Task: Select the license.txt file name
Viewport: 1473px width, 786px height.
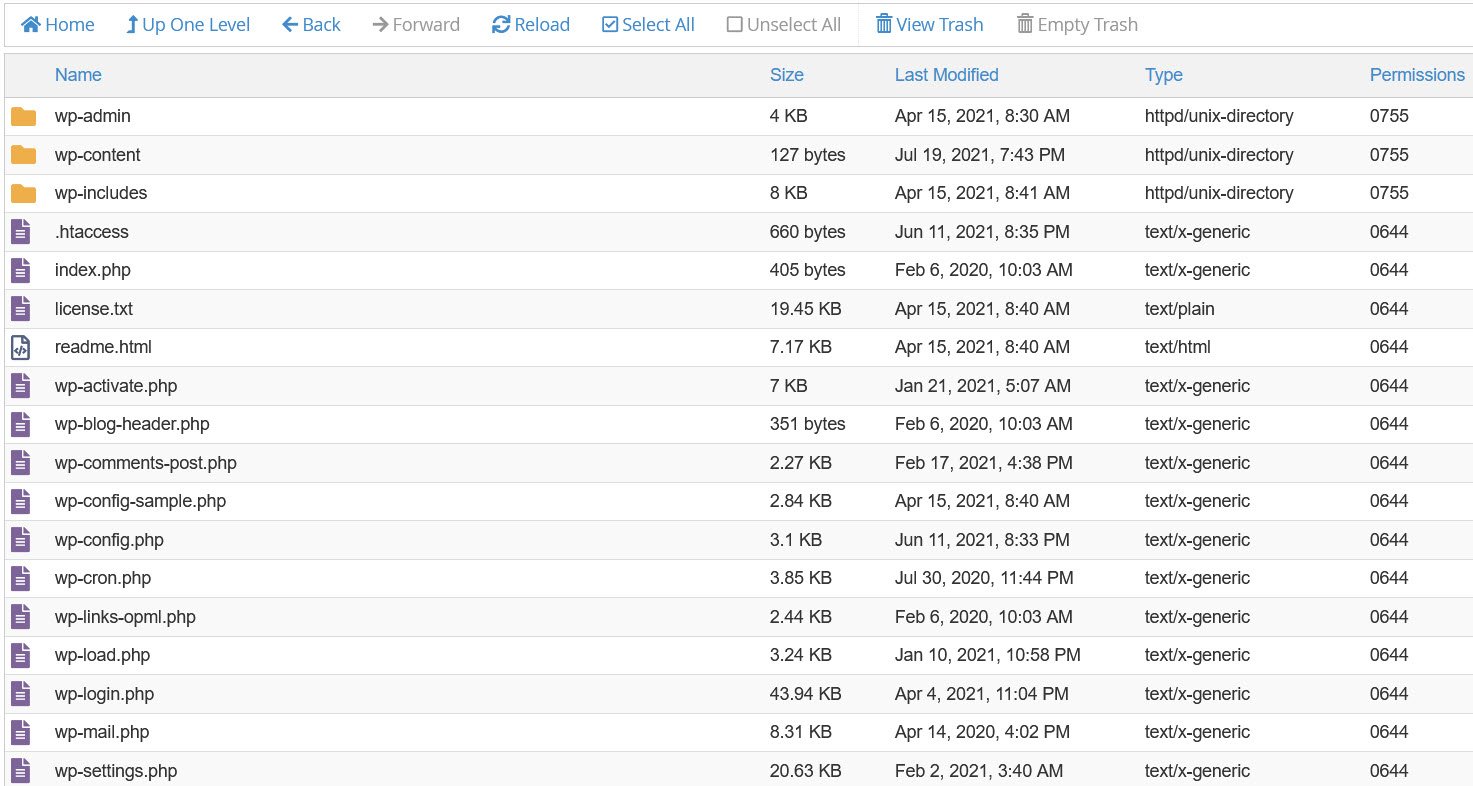Action: coord(94,309)
